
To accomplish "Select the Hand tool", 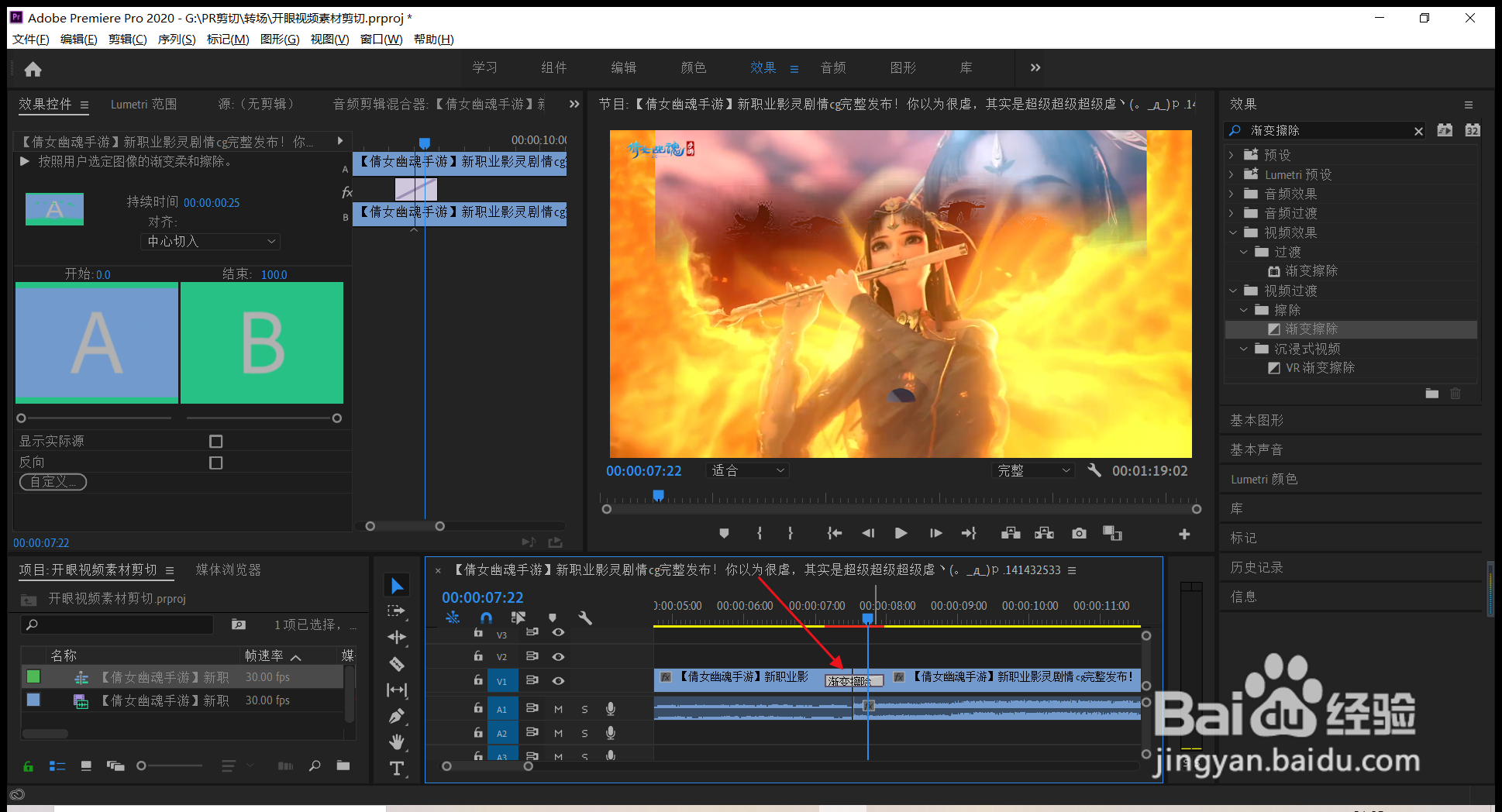I will pyautogui.click(x=397, y=741).
